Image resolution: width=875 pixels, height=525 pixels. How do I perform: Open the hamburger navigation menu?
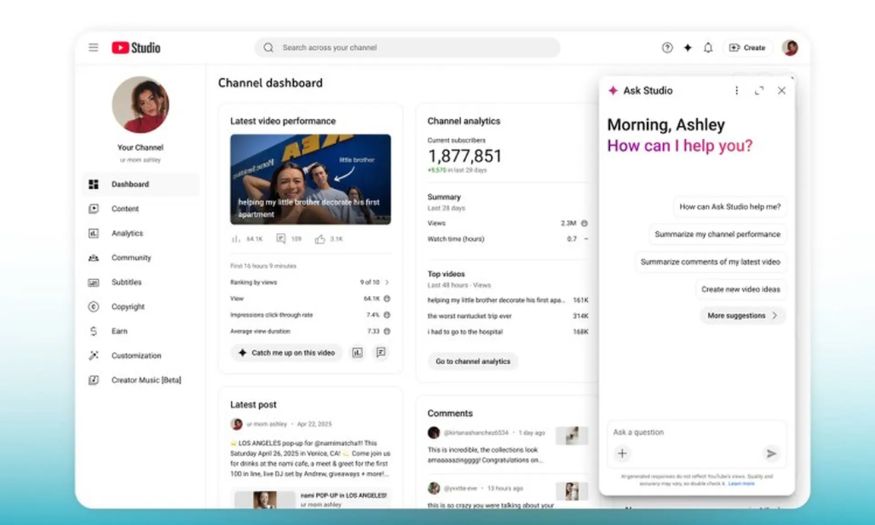click(93, 47)
